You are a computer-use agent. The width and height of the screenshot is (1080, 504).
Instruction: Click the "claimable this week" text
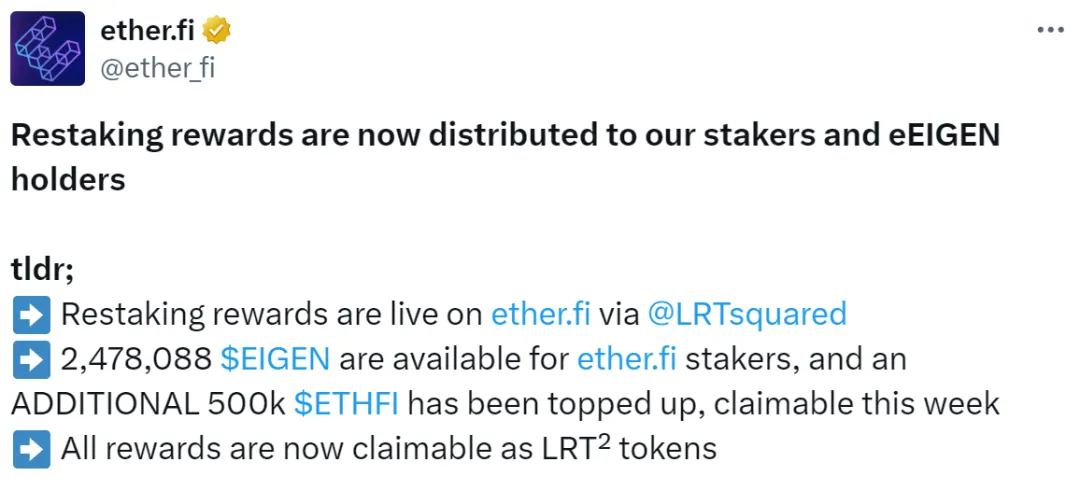857,403
